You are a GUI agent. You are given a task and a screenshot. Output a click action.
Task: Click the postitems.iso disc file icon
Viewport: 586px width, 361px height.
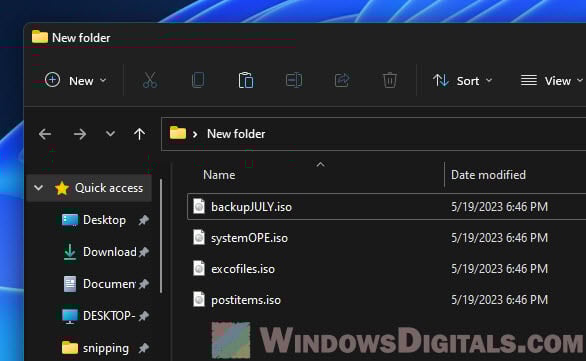coord(199,299)
